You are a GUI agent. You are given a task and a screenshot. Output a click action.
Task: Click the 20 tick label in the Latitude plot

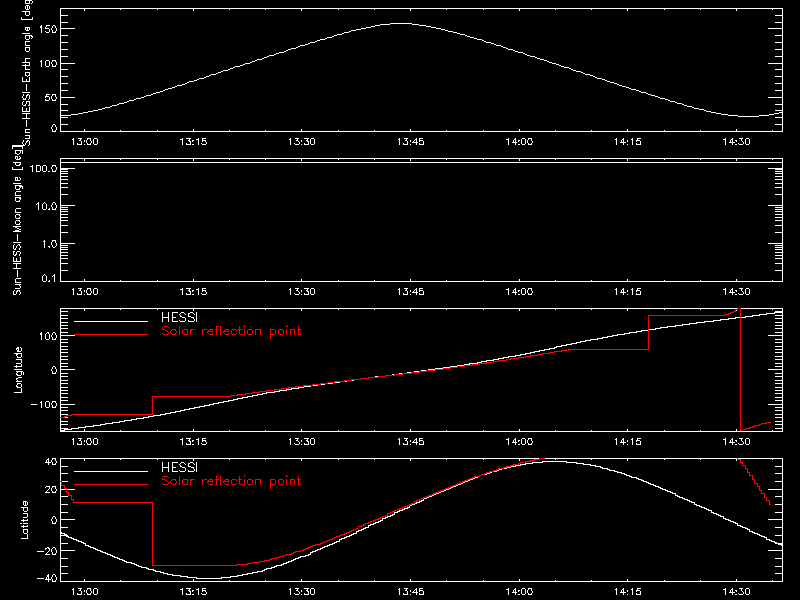[x=51, y=490]
